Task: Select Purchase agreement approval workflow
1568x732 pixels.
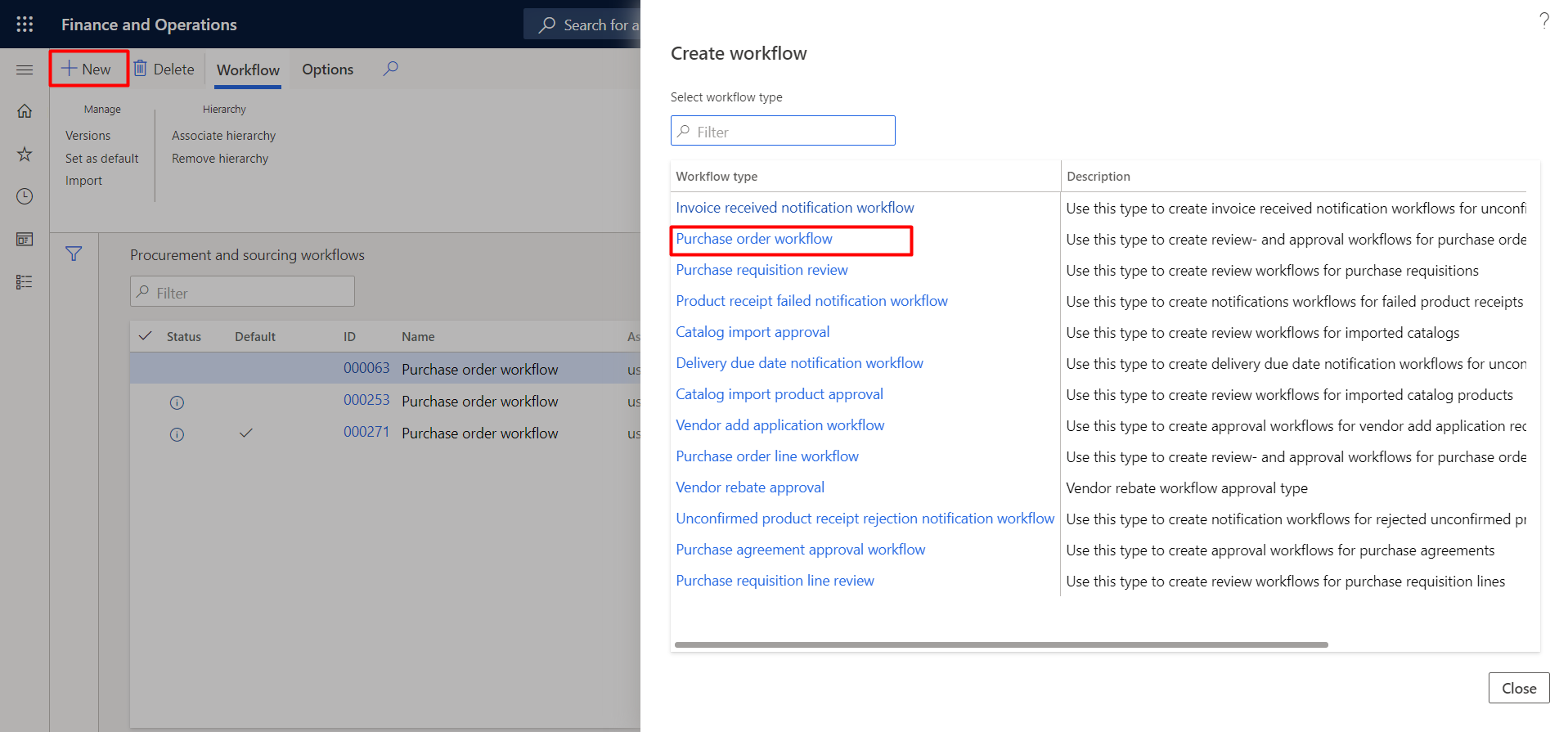Action: pyautogui.click(x=800, y=550)
